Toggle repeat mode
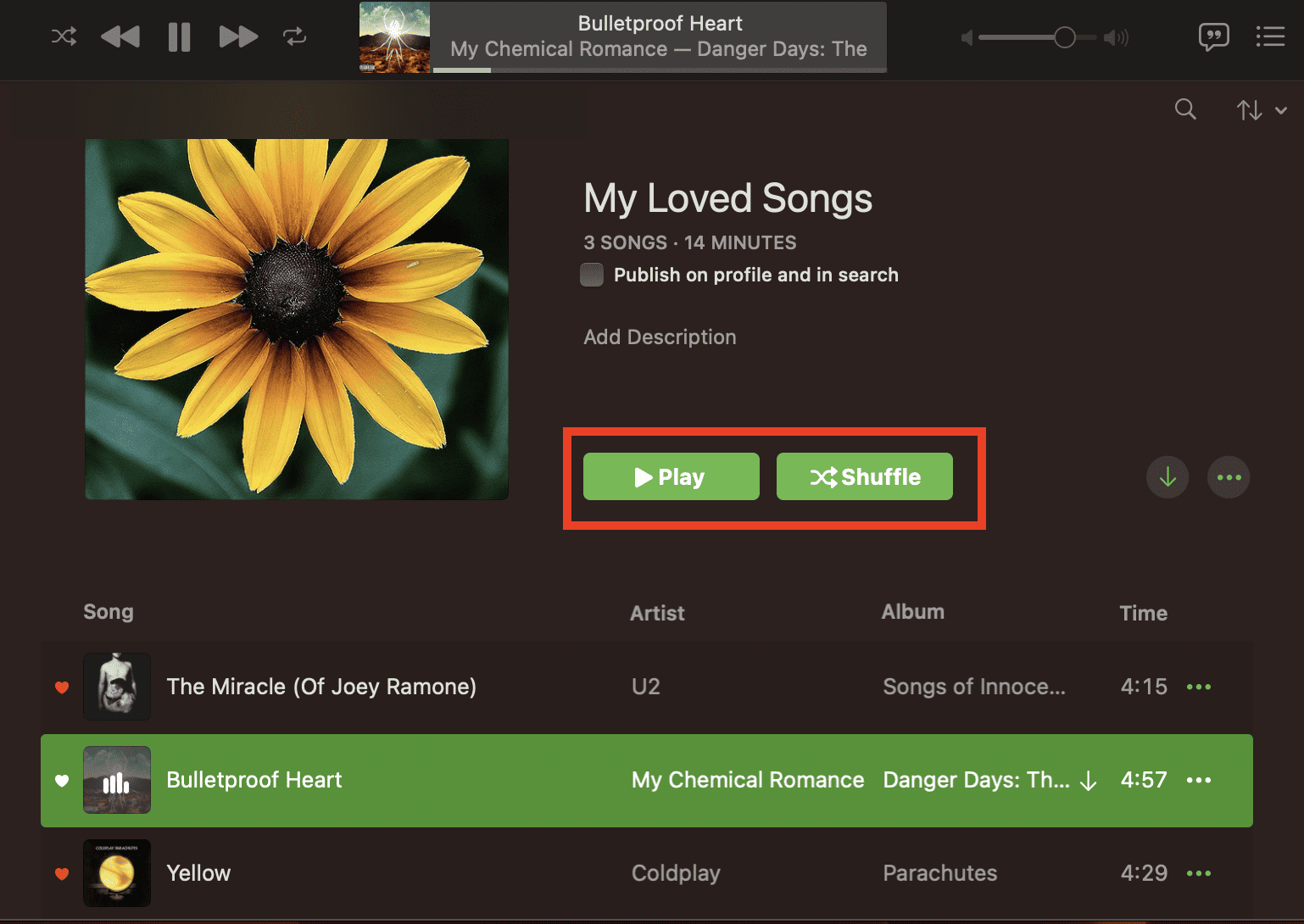 click(294, 36)
